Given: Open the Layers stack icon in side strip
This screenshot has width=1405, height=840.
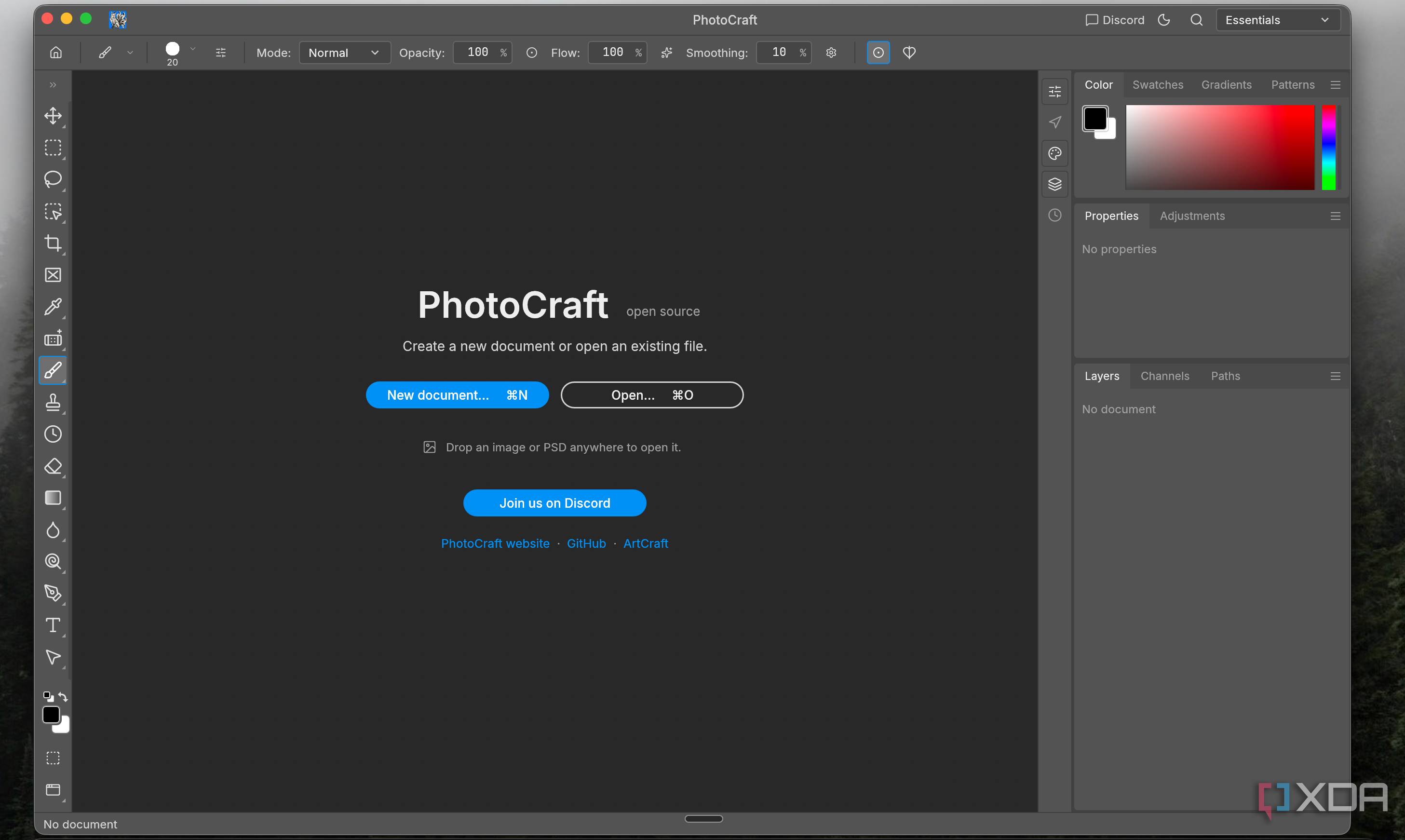Looking at the screenshot, I should click(x=1055, y=185).
